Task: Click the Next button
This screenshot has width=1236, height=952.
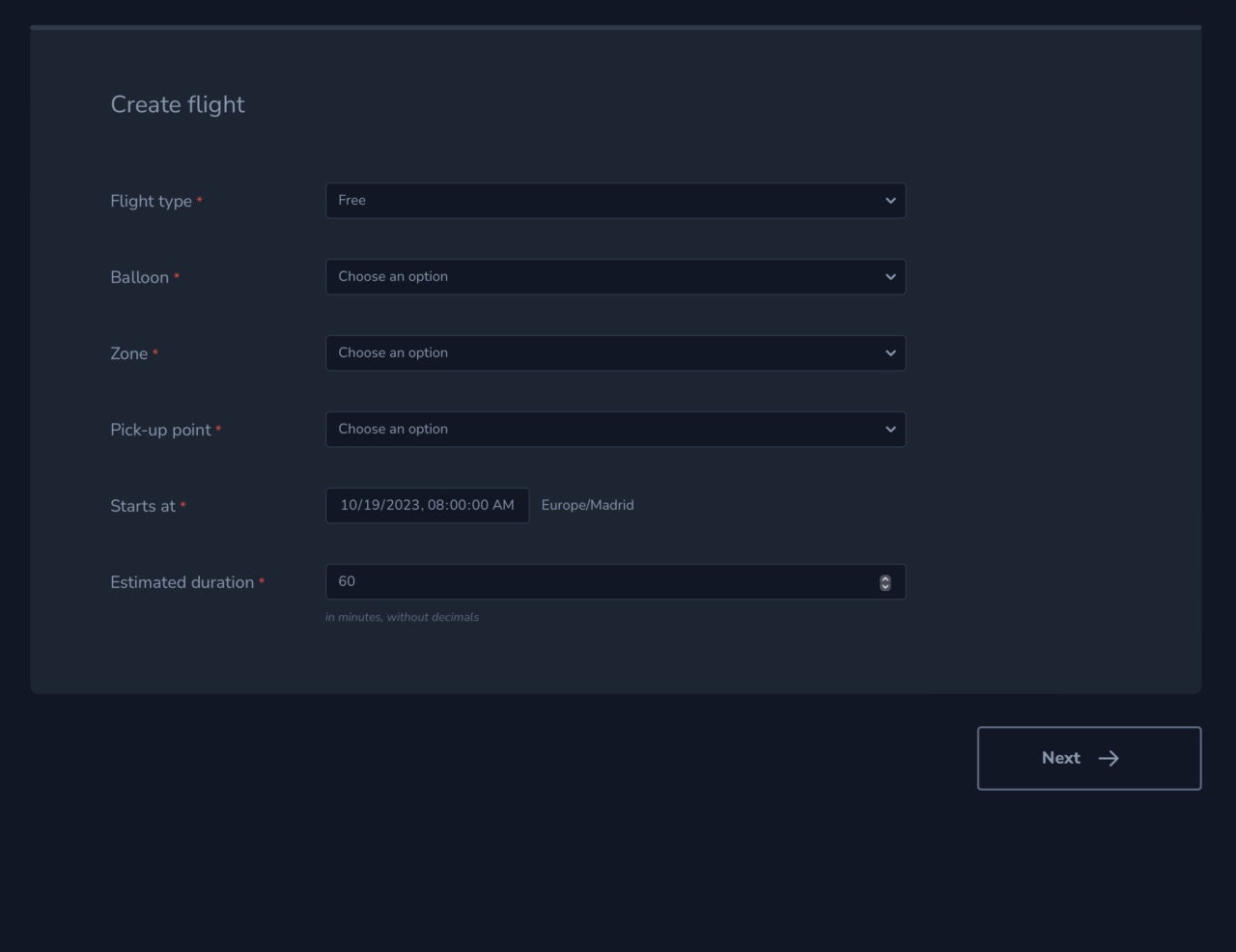Action: pyautogui.click(x=1088, y=758)
